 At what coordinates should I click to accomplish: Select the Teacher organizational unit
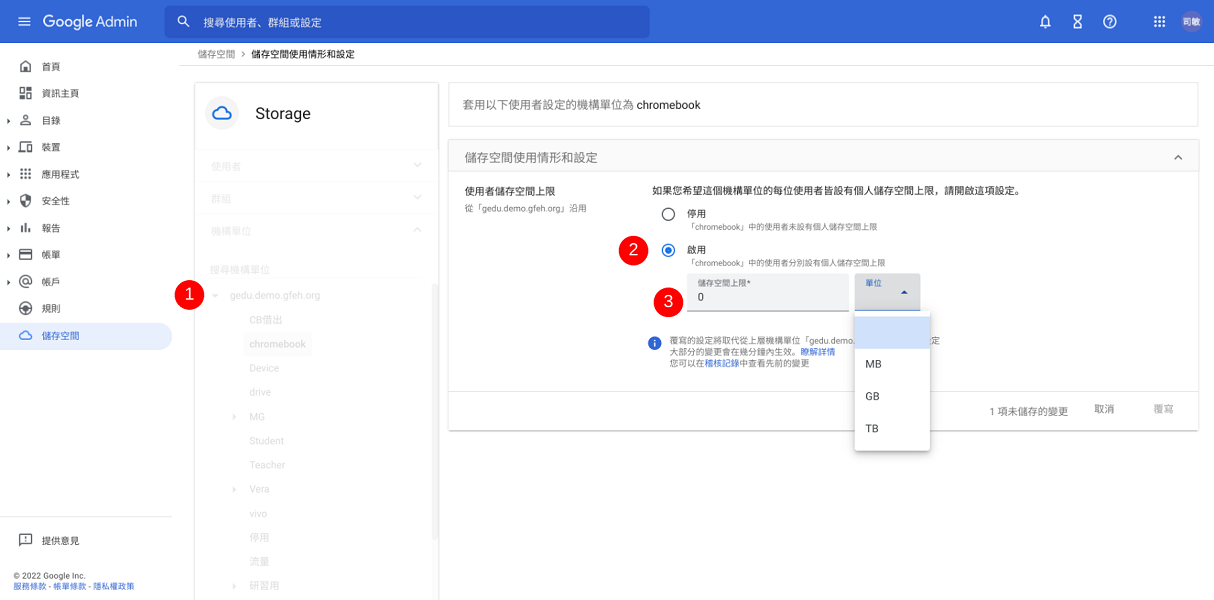pyautogui.click(x=267, y=465)
